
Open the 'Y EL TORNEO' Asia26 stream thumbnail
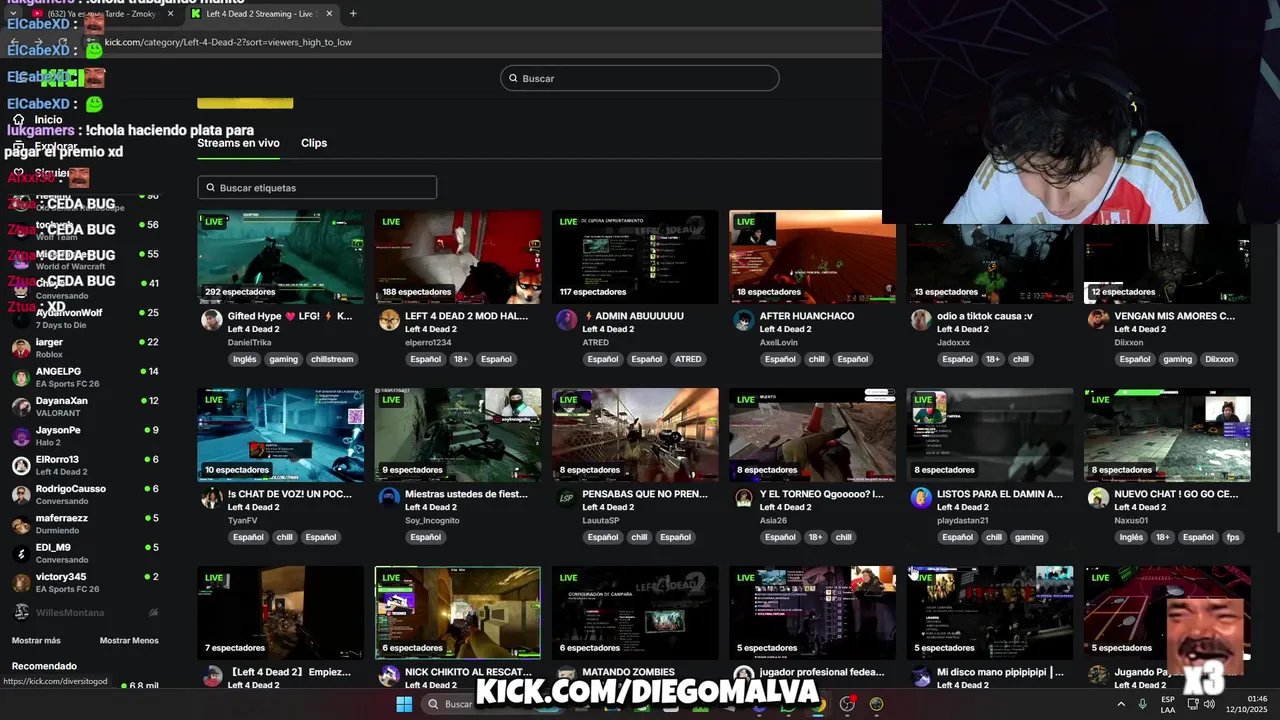click(x=813, y=435)
